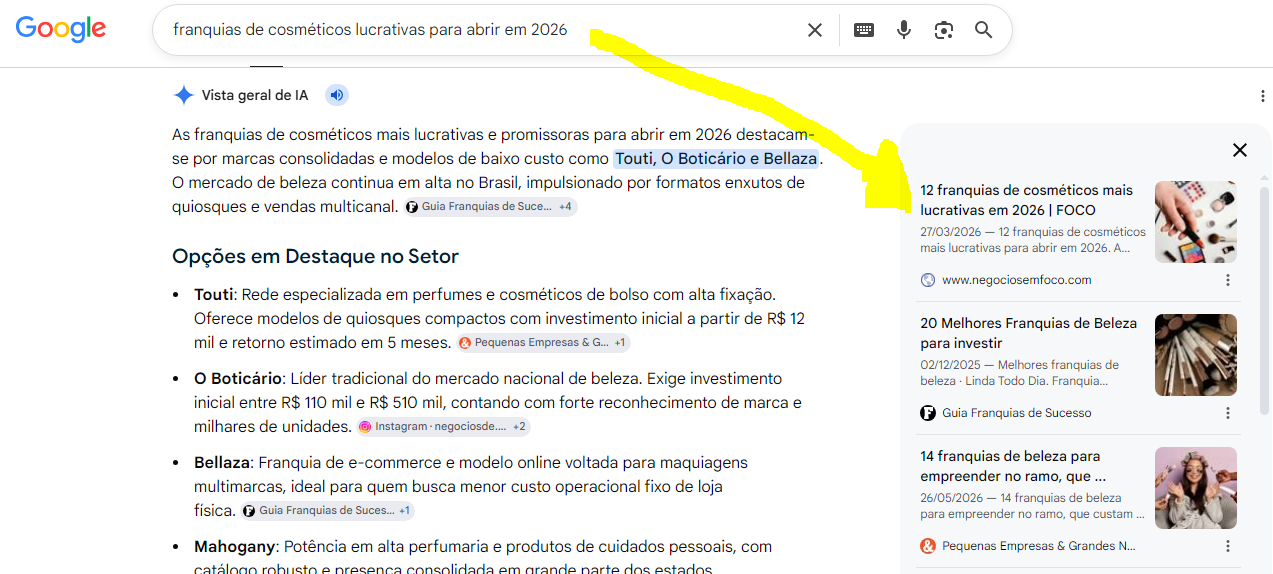Click the bold 'Mahogany' list item
This screenshot has height=574, width=1273.
point(234,547)
